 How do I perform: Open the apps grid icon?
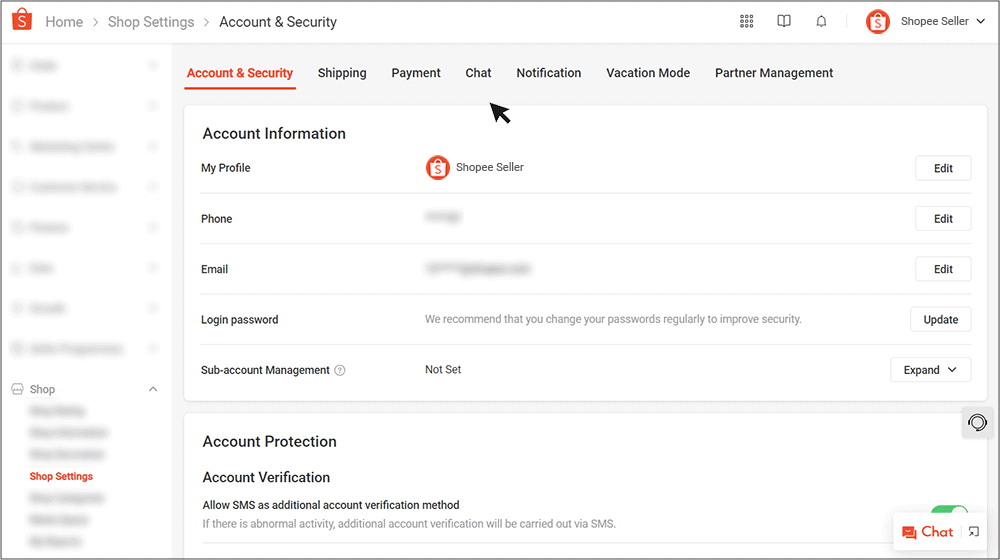pyautogui.click(x=746, y=21)
